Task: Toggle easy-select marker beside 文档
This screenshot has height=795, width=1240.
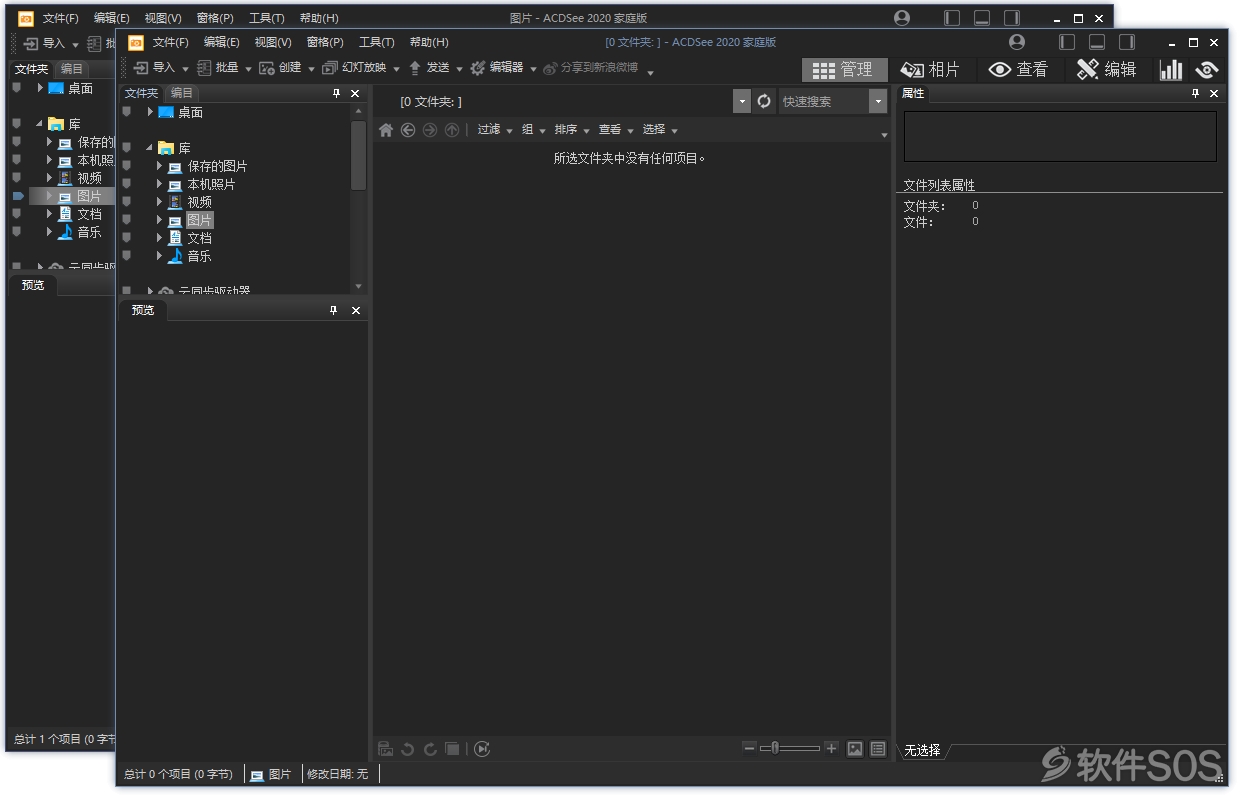Action: pyautogui.click(x=126, y=238)
